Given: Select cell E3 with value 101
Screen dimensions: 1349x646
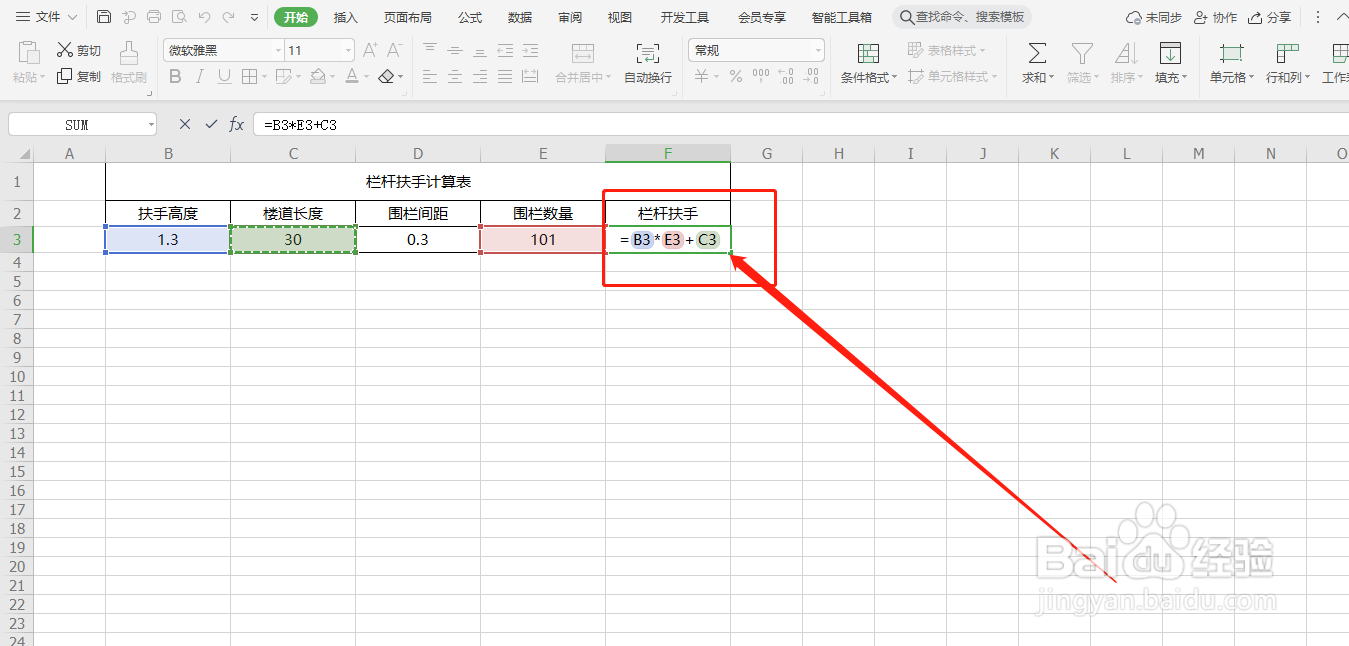Looking at the screenshot, I should tap(543, 240).
